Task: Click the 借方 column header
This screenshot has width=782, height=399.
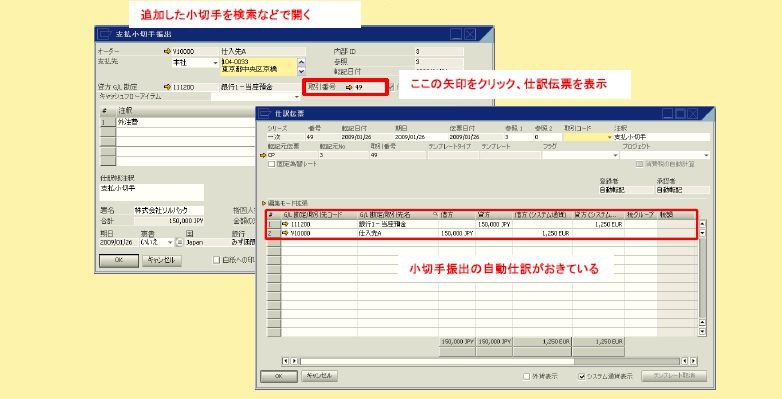Action: point(457,215)
